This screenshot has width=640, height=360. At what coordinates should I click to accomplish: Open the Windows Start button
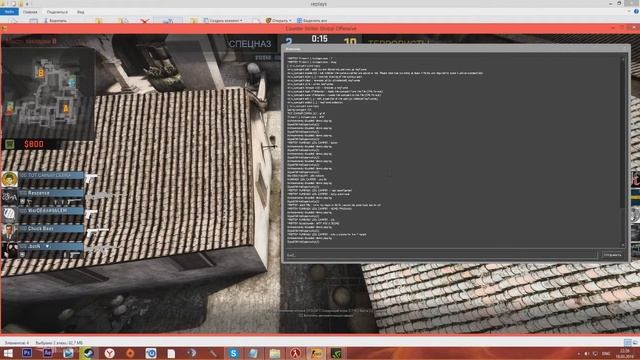point(8,353)
